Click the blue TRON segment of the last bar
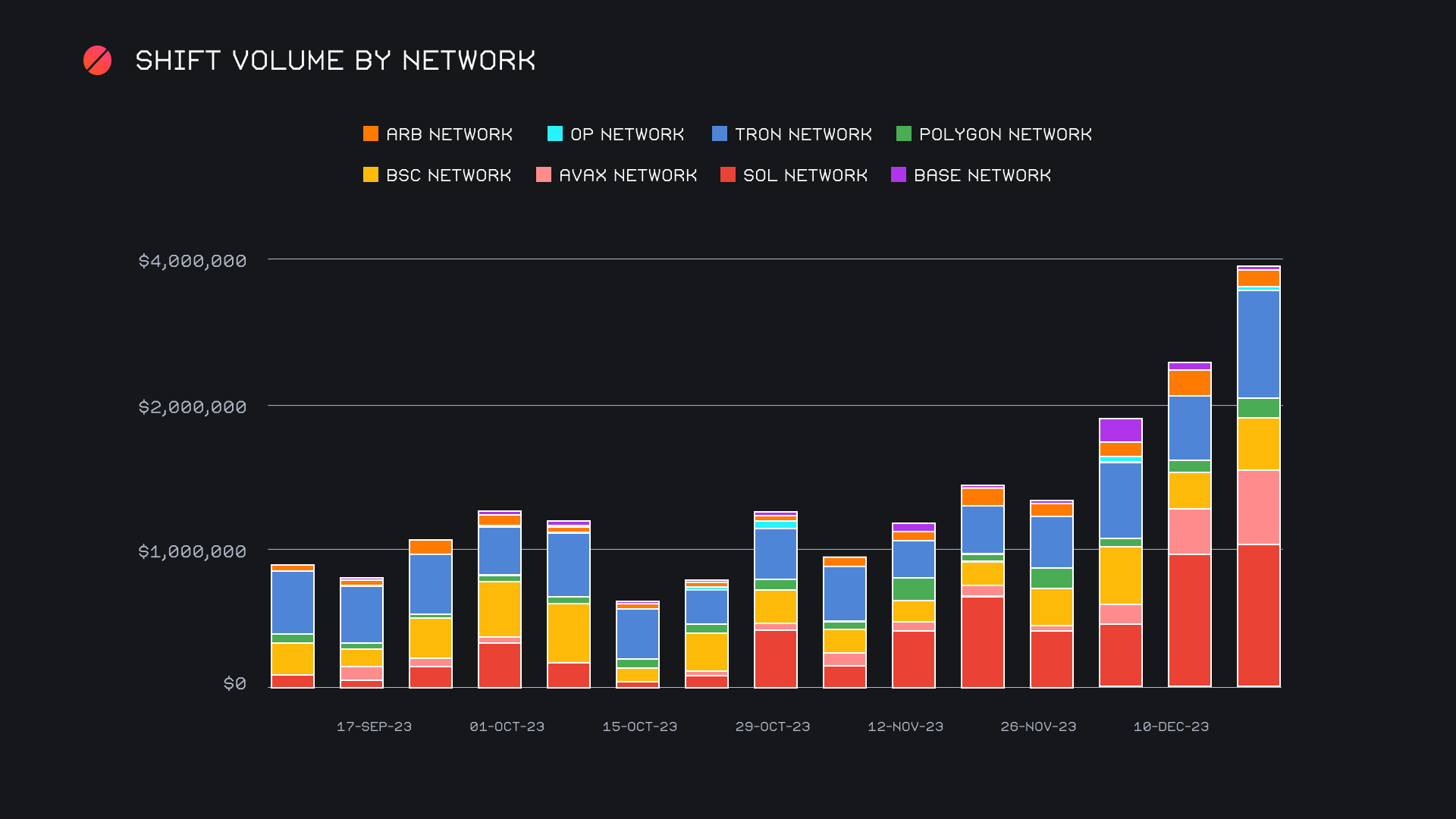1456x819 pixels. pos(1258,344)
